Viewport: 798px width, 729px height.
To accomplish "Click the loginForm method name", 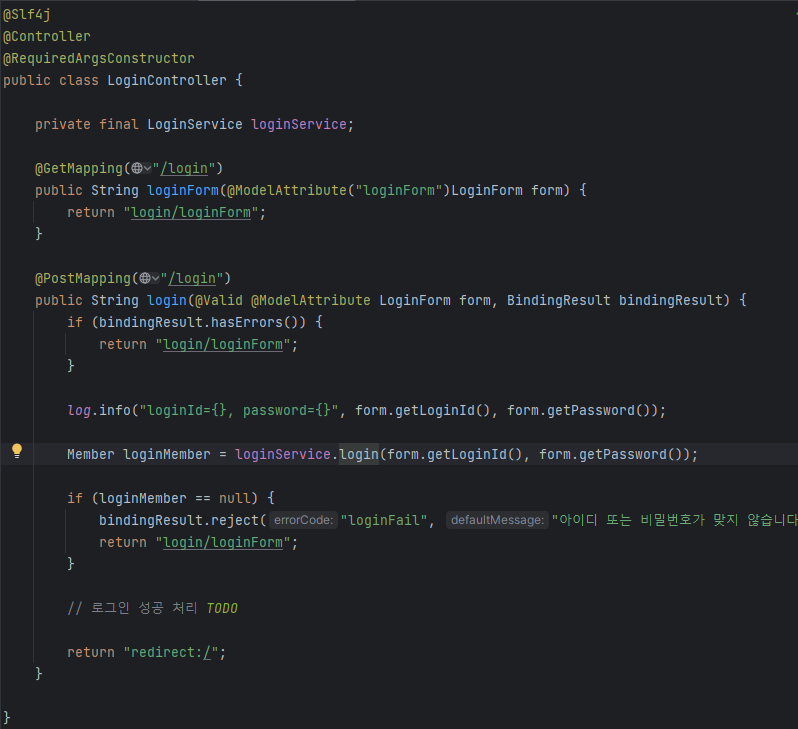I will point(183,190).
